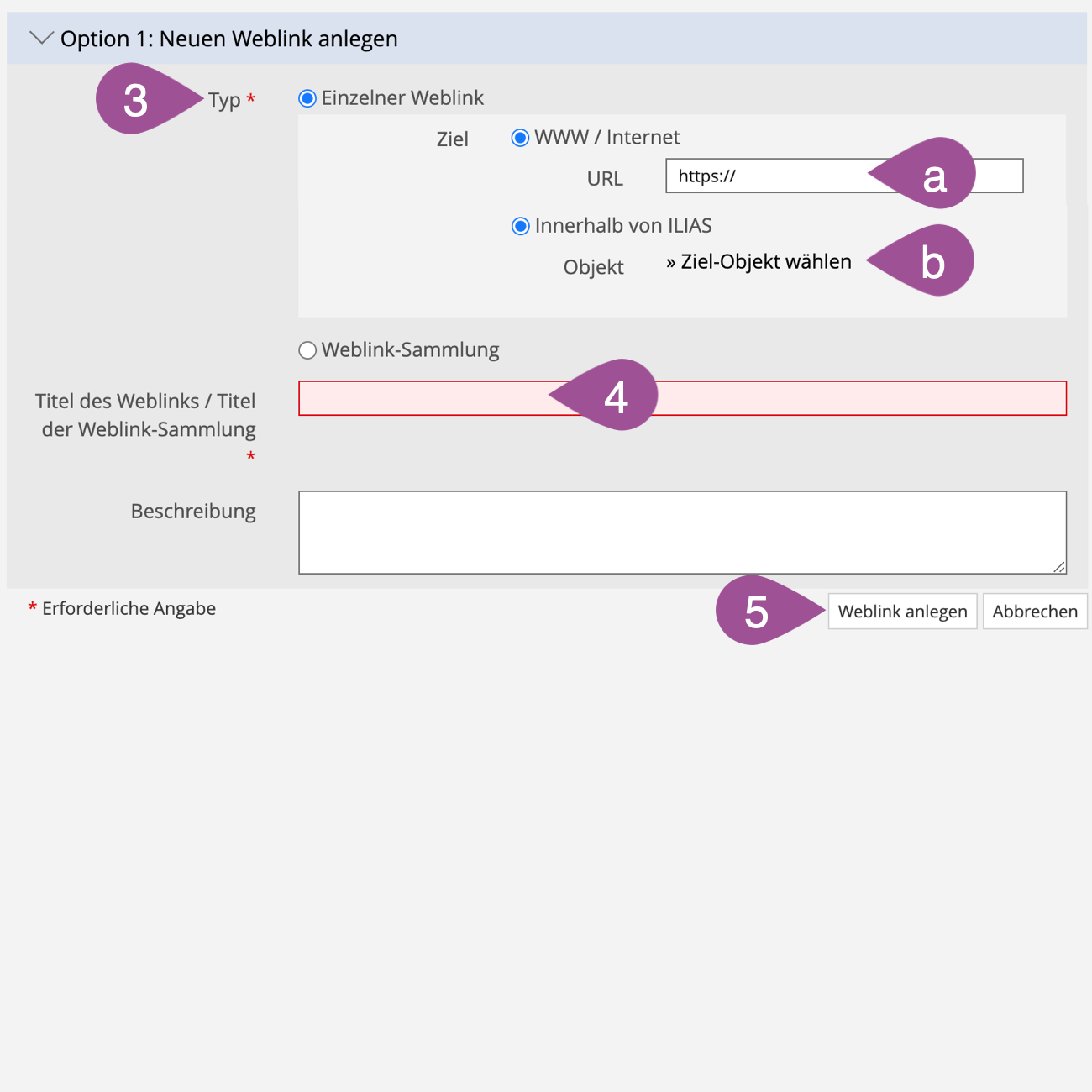Click the purple step marker '3'
Viewport: 1092px width, 1092px height.
tap(137, 100)
